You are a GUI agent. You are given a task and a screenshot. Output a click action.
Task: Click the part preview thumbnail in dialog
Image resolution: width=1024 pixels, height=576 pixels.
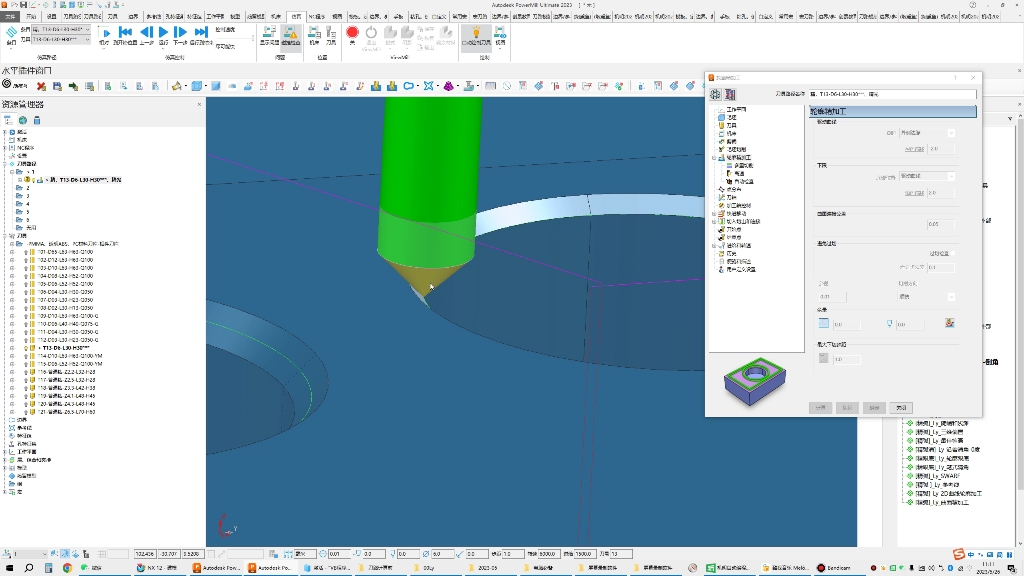754,381
